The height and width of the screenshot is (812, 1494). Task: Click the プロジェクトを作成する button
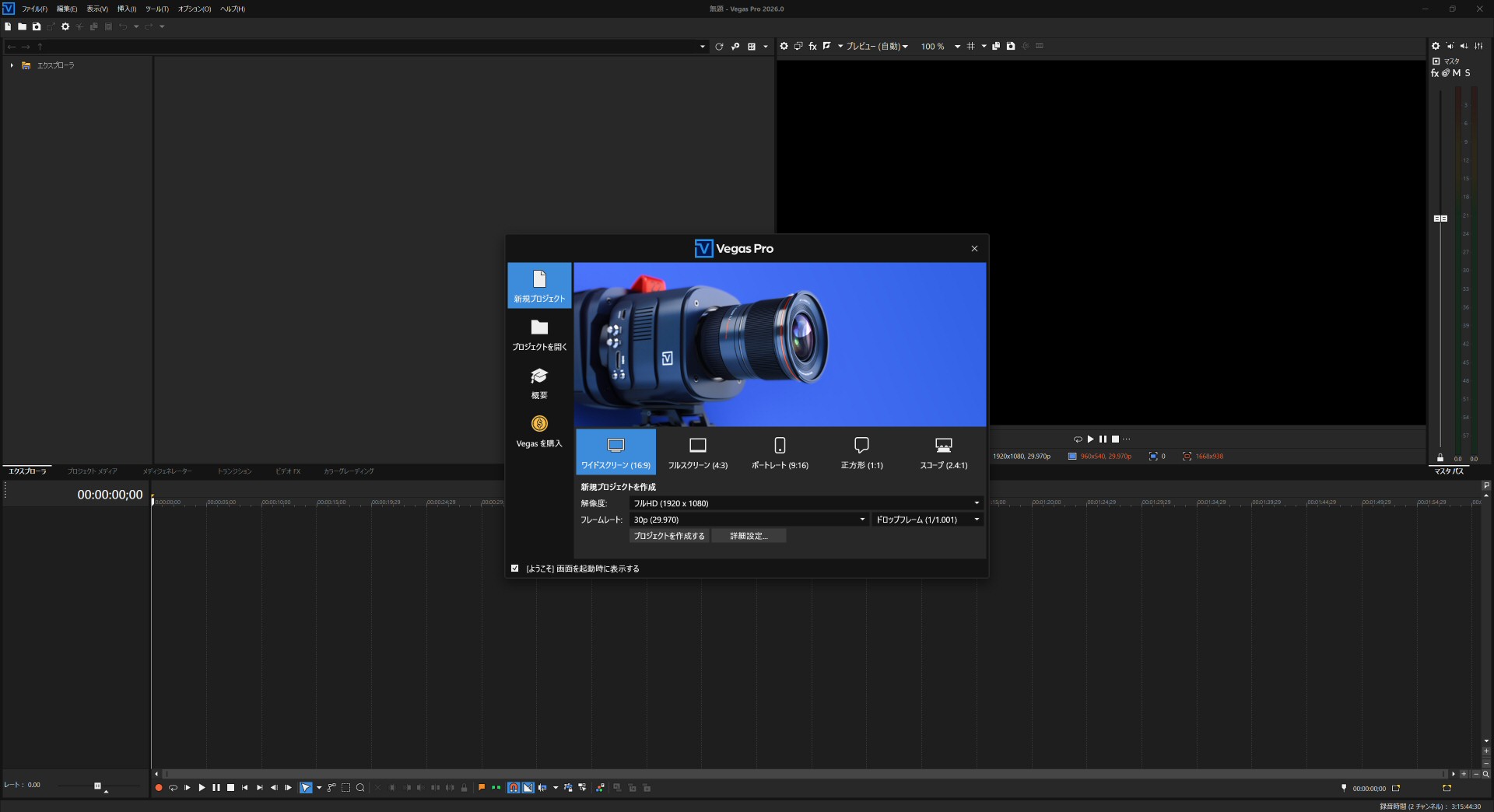click(669, 536)
